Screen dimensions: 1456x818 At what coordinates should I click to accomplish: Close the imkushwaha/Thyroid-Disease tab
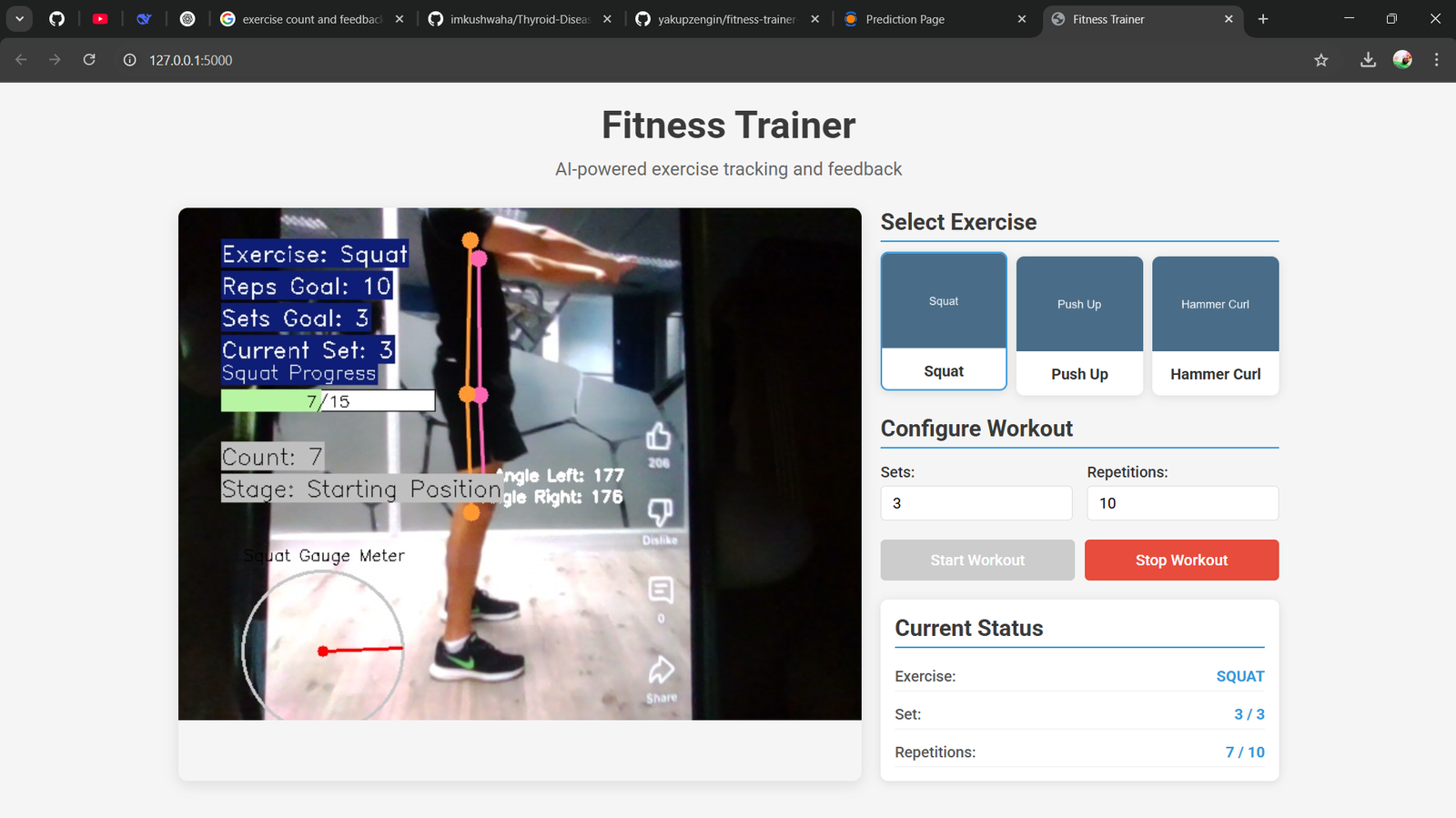tap(607, 19)
